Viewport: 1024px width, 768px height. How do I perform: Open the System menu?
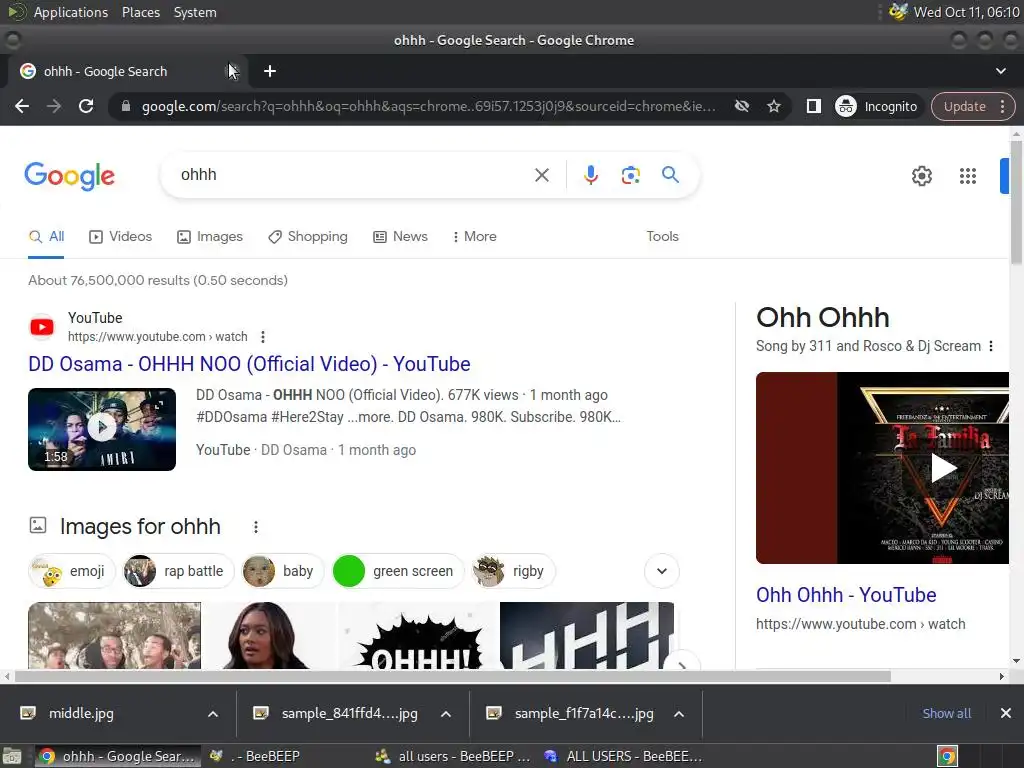(x=195, y=12)
